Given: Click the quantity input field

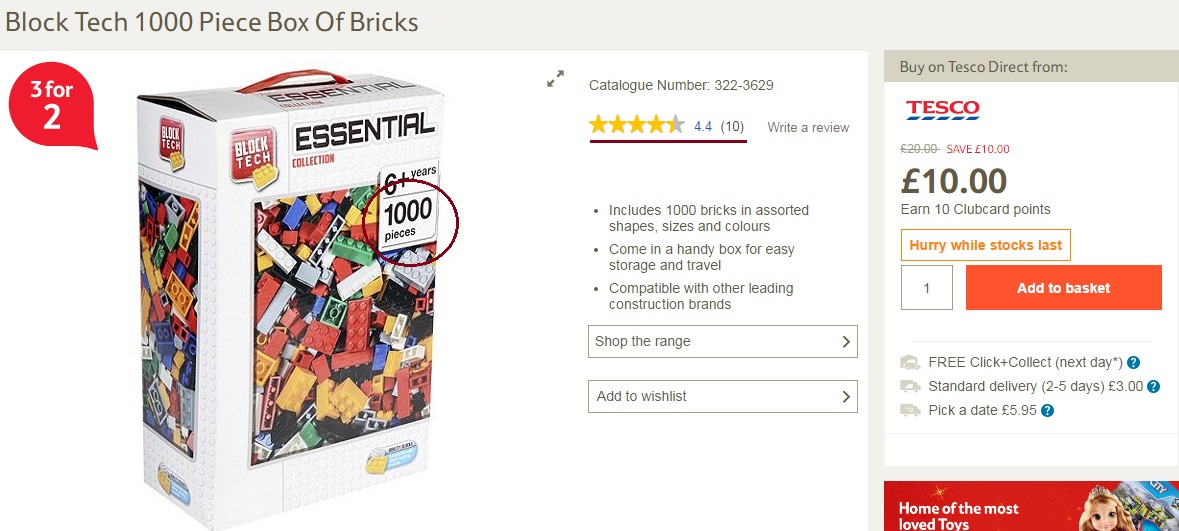Looking at the screenshot, I should point(926,288).
